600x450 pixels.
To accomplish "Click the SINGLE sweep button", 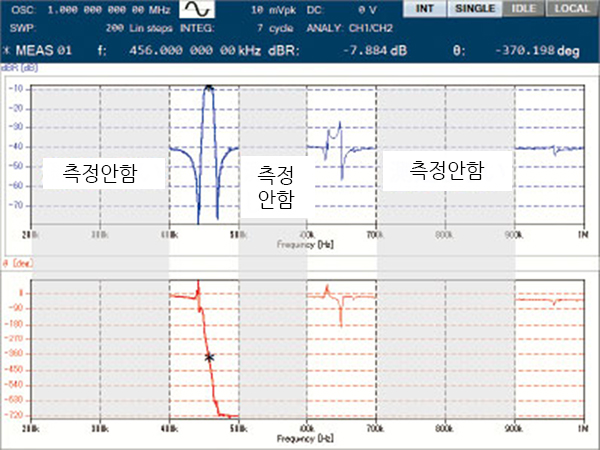I will coord(475,8).
